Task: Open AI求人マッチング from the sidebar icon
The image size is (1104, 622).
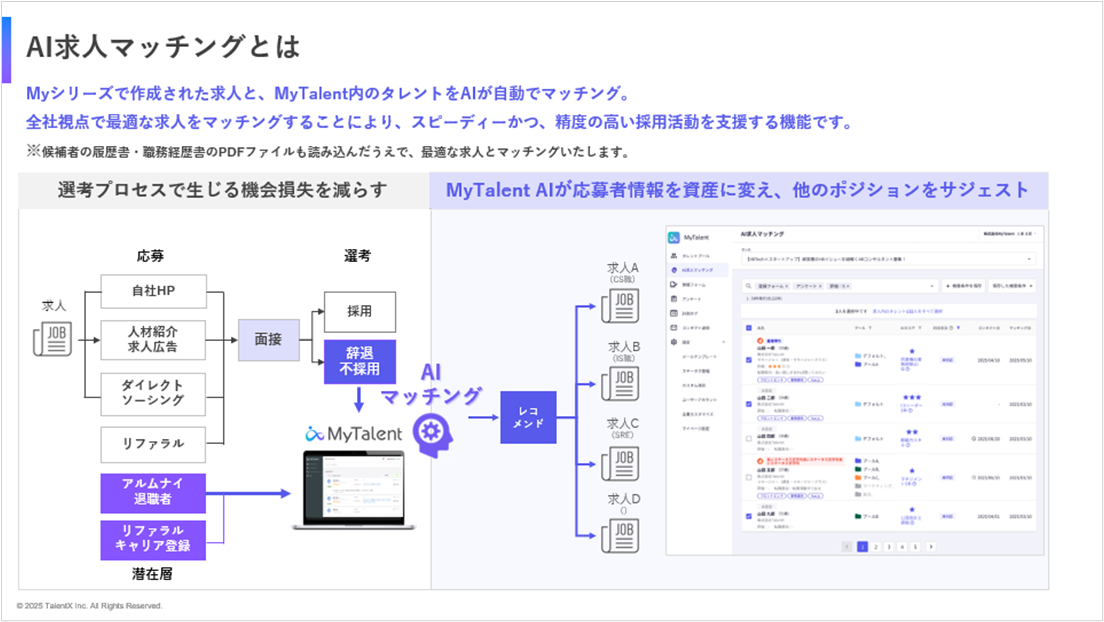Action: [x=674, y=271]
